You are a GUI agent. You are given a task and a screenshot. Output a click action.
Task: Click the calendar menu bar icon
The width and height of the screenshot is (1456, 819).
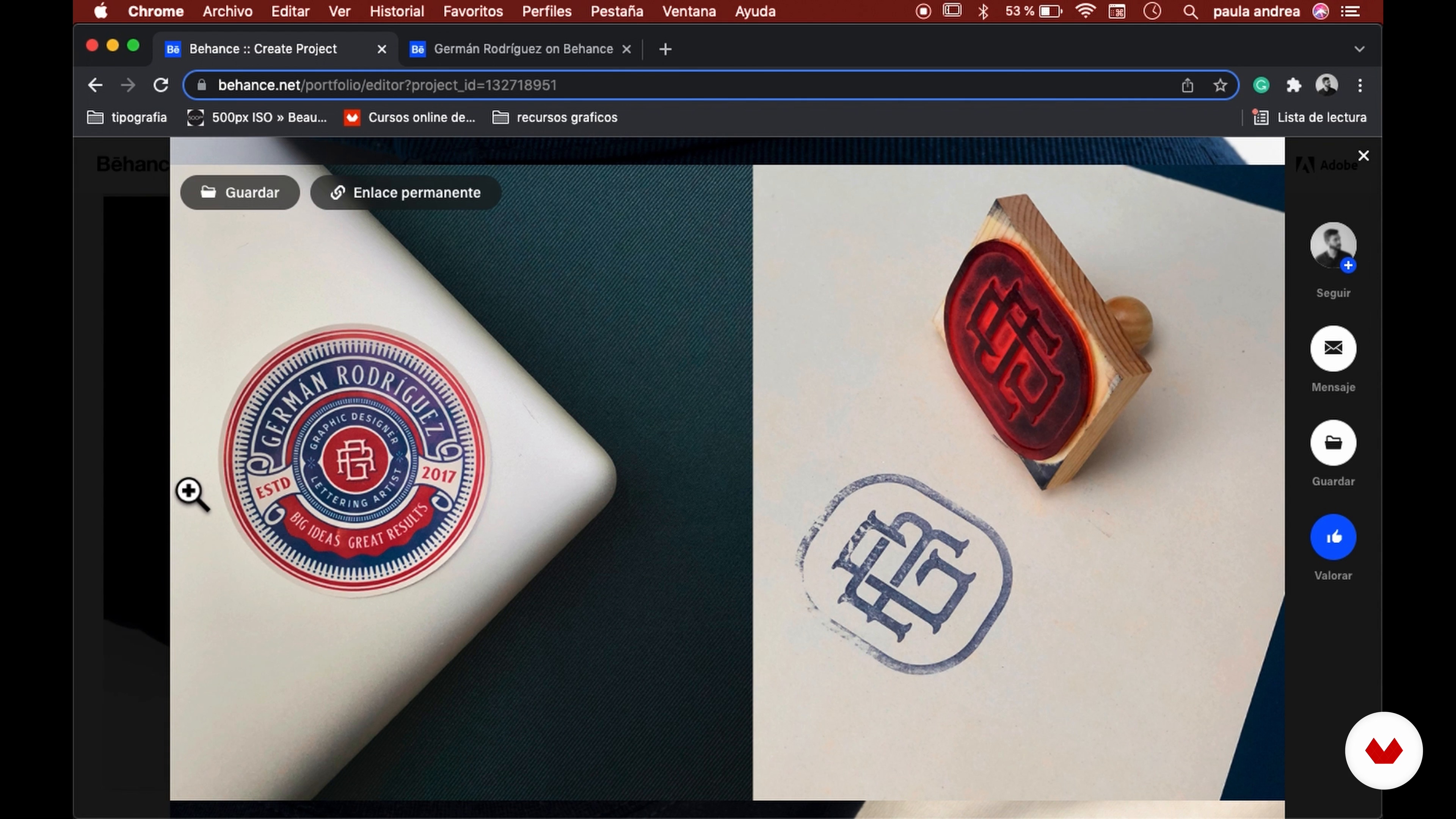click(1117, 11)
